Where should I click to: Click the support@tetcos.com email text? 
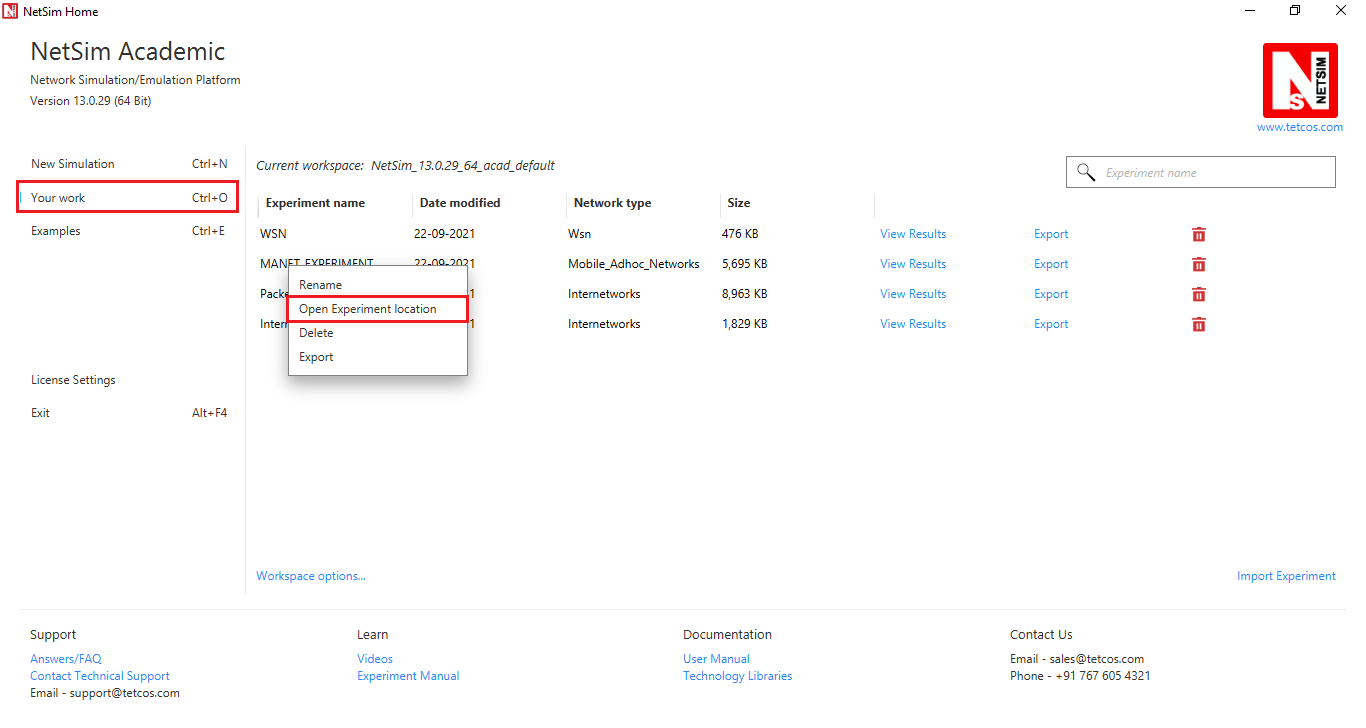click(x=125, y=693)
